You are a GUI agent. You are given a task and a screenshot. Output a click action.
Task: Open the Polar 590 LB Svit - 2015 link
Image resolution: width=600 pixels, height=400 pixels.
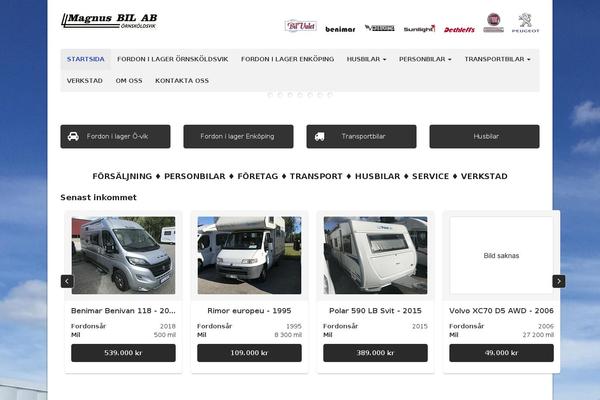[x=375, y=311]
